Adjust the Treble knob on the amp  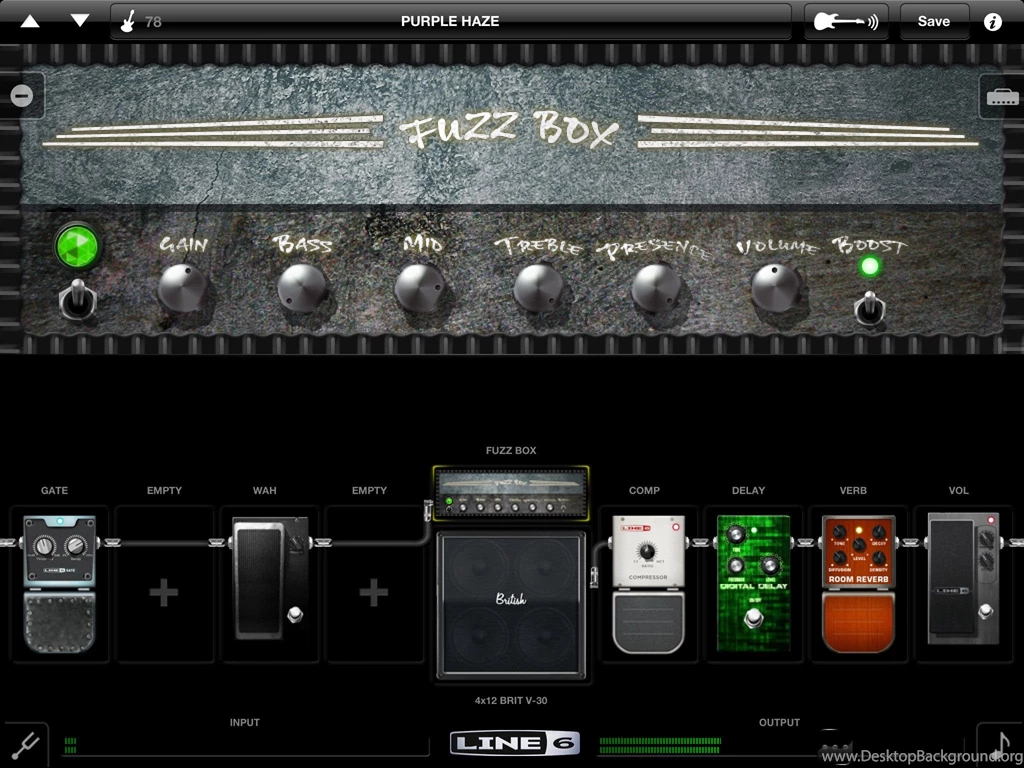(537, 287)
